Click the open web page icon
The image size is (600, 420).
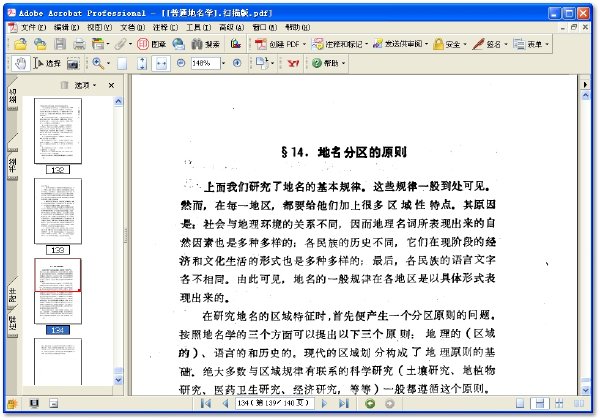point(40,44)
